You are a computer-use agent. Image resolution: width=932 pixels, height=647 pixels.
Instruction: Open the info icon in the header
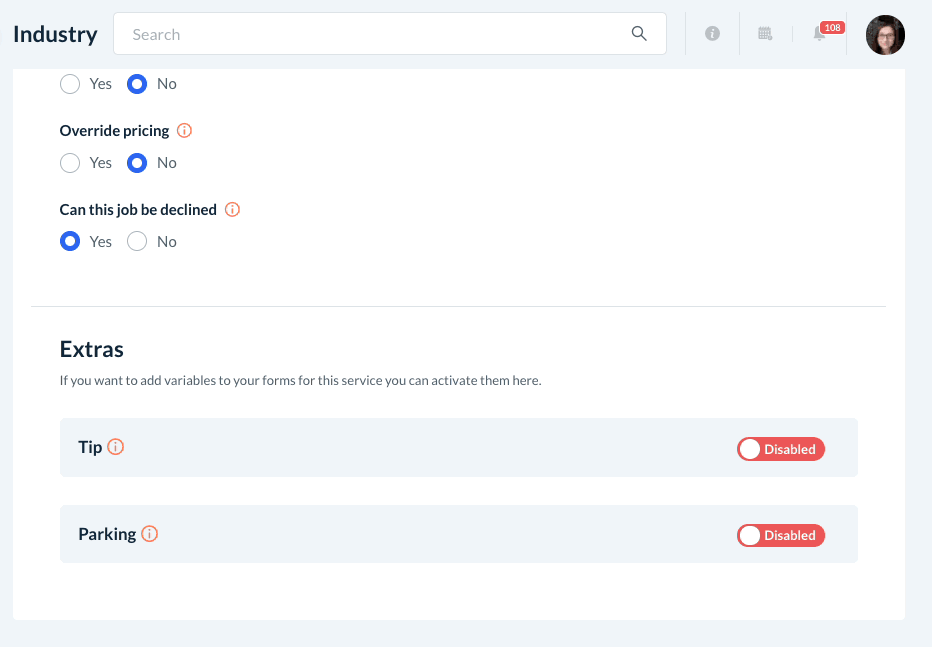pyautogui.click(x=712, y=34)
